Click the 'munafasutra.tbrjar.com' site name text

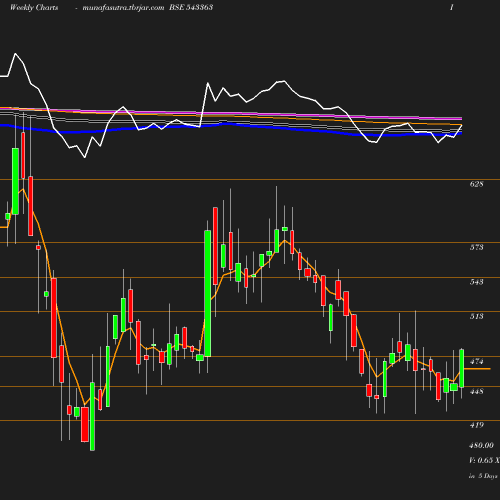123,7
